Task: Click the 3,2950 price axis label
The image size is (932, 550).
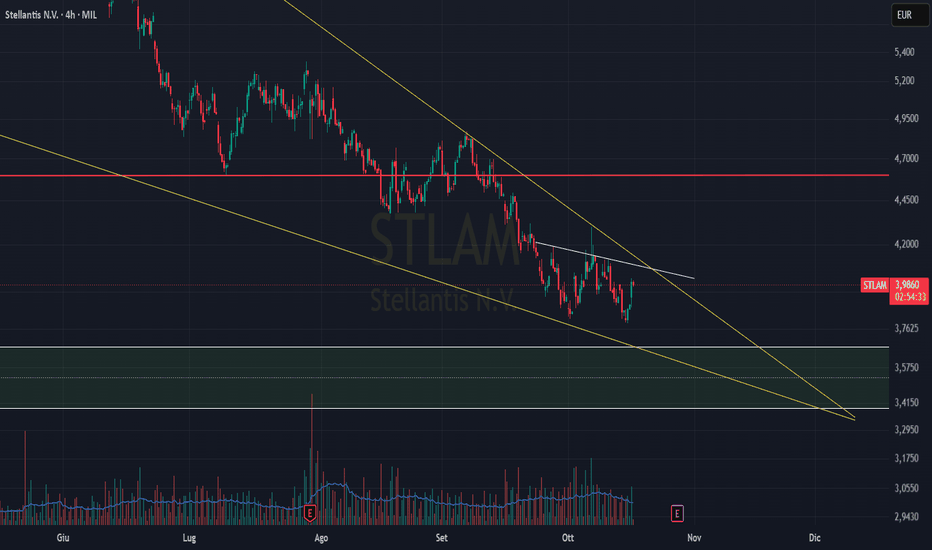Action: pos(906,429)
